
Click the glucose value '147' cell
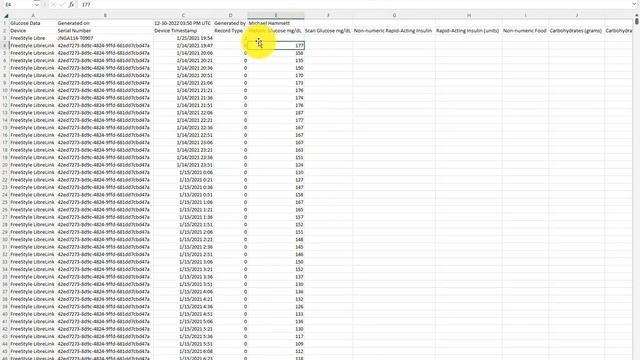click(276, 187)
